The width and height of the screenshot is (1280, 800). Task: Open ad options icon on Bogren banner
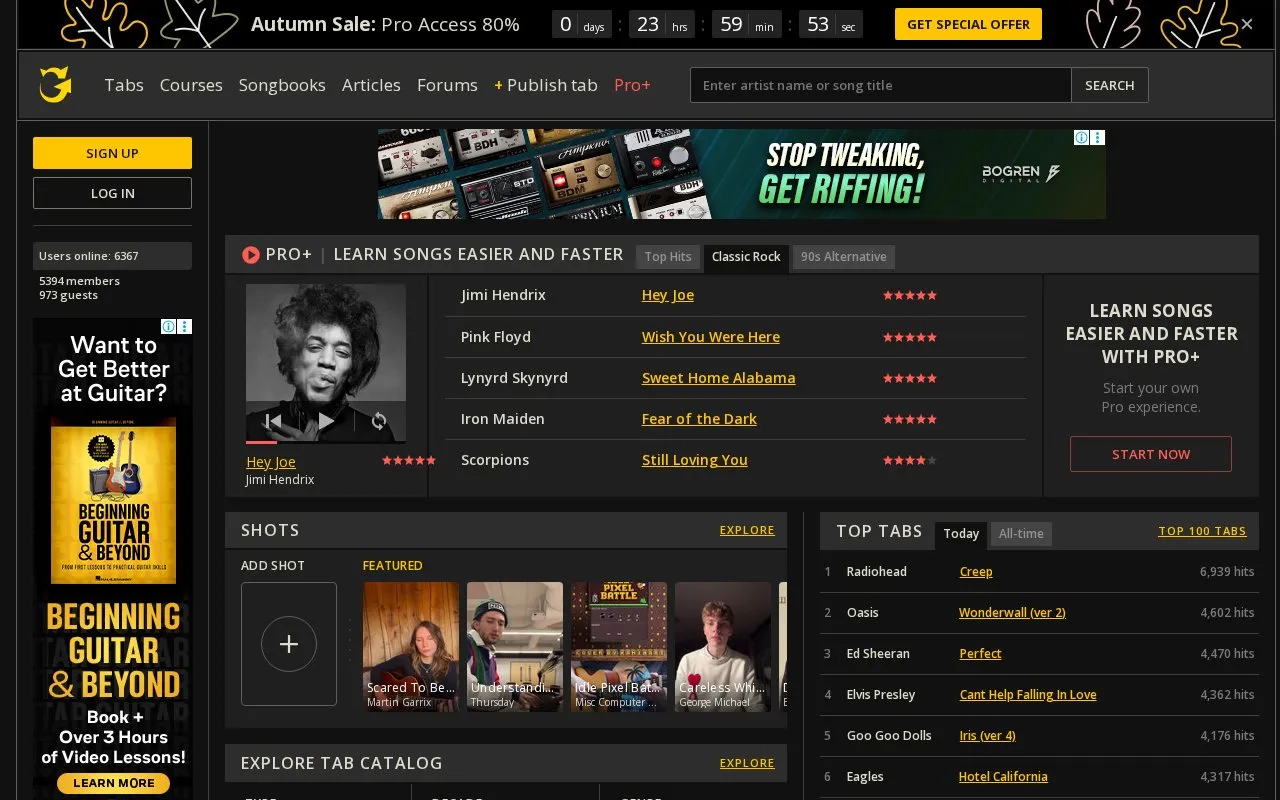(x=1097, y=138)
